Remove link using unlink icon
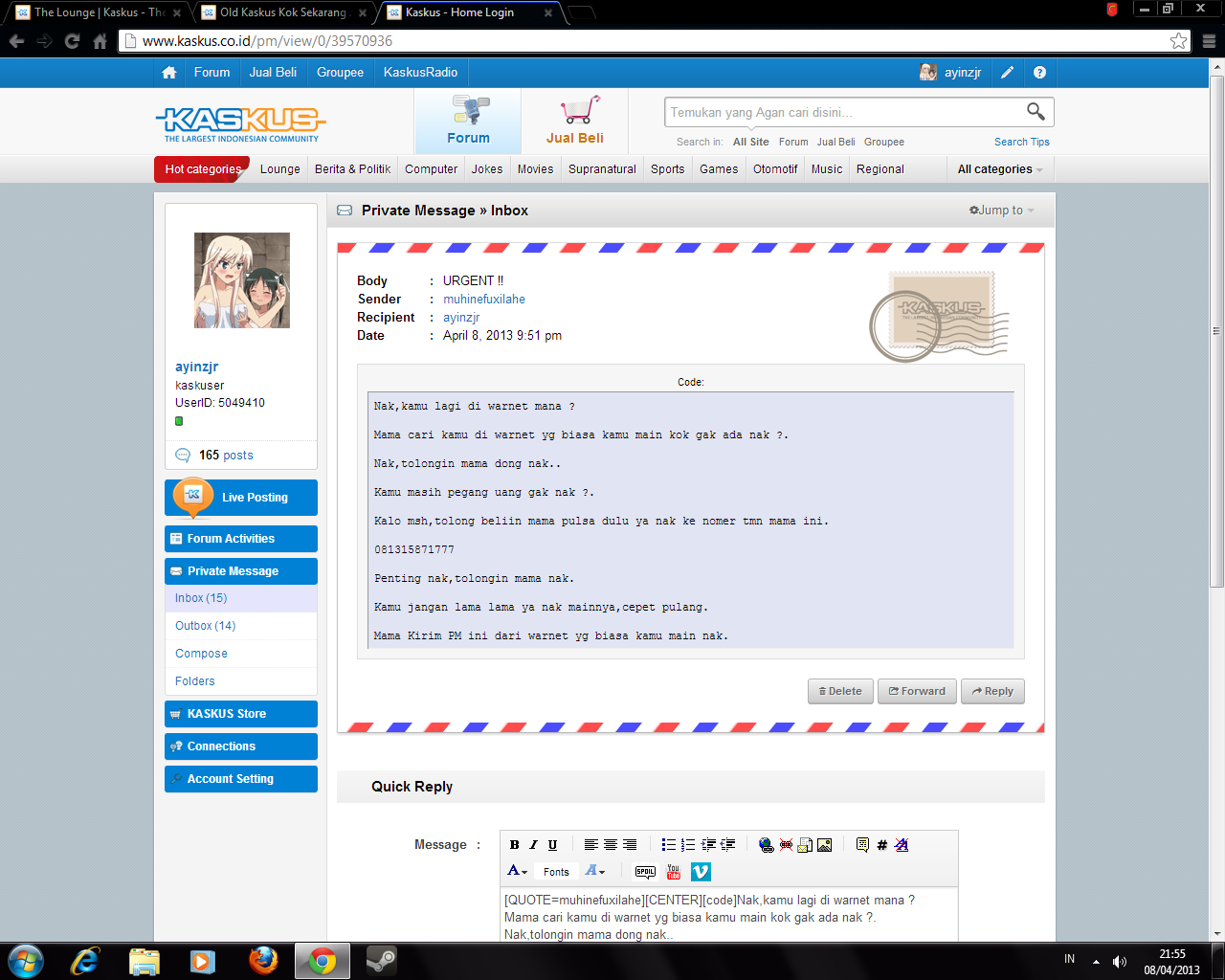Screen dimensions: 1225x980 [x=786, y=845]
